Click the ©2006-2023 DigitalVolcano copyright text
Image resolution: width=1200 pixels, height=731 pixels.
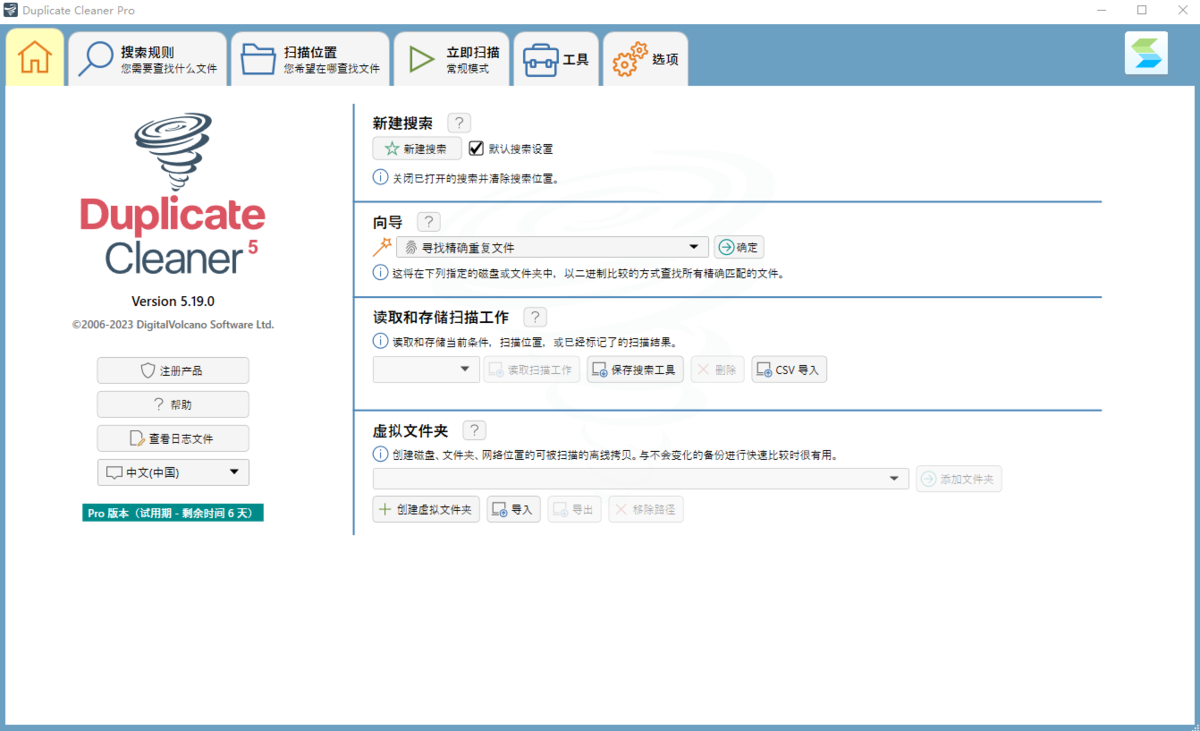(173, 325)
